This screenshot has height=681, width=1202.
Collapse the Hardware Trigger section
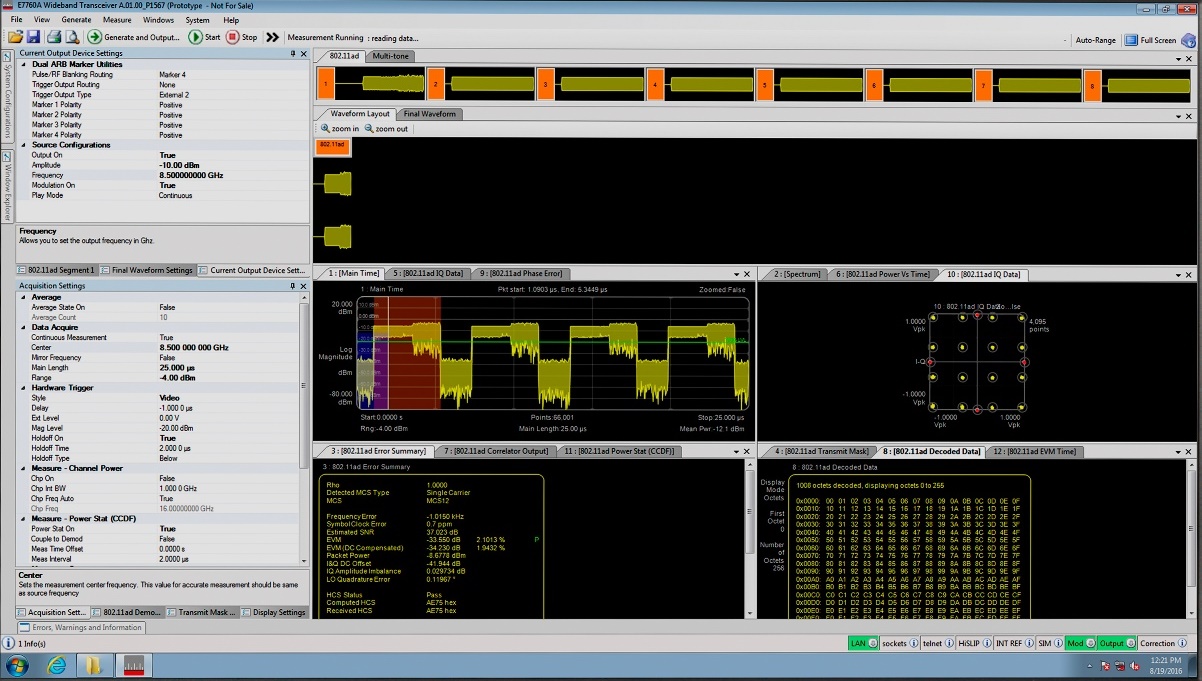pyautogui.click(x=24, y=388)
